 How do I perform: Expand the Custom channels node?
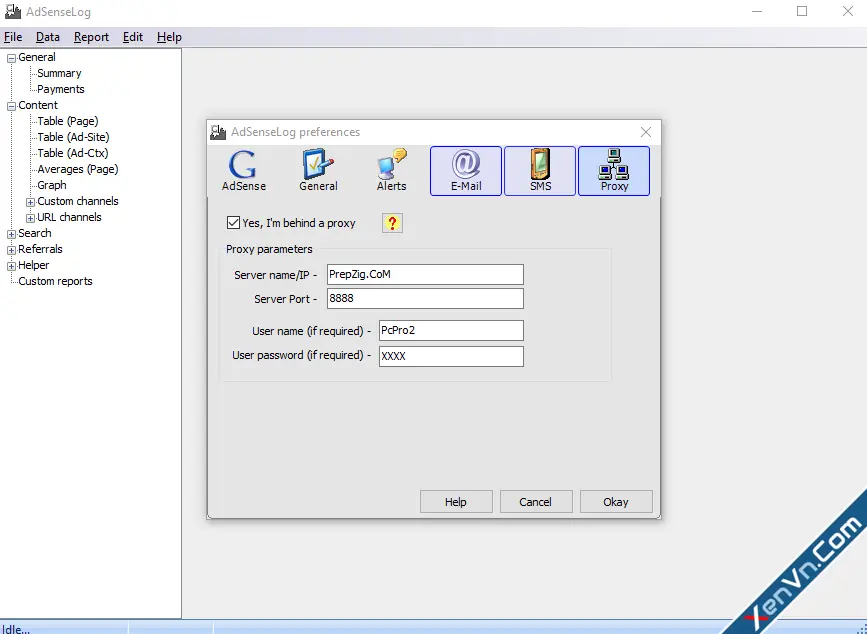click(30, 202)
